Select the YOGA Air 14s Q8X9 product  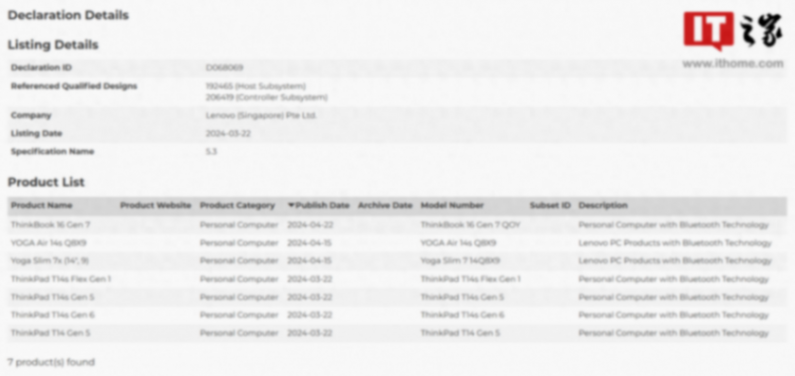point(49,243)
